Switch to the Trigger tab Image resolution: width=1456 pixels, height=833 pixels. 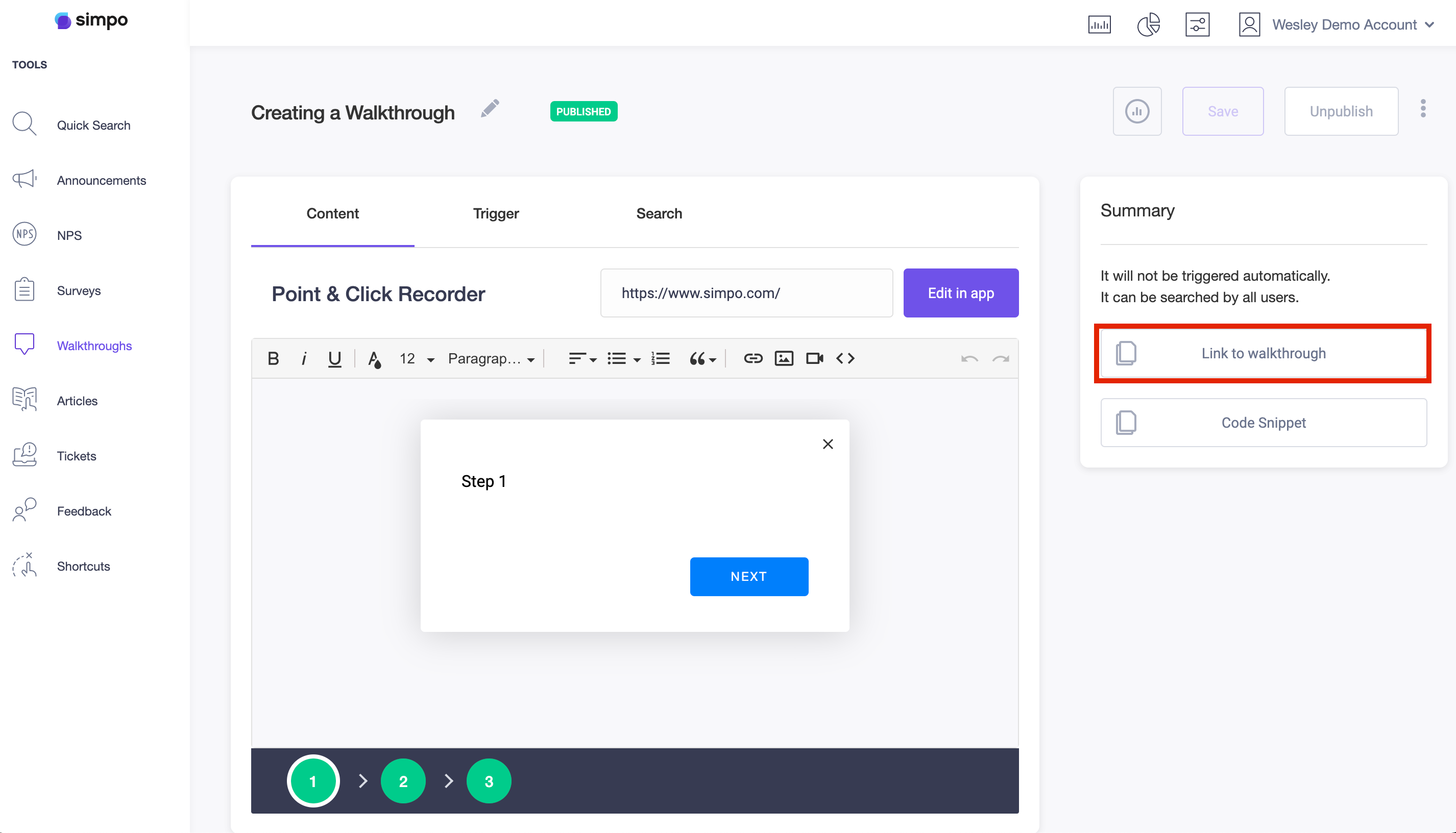[495, 213]
